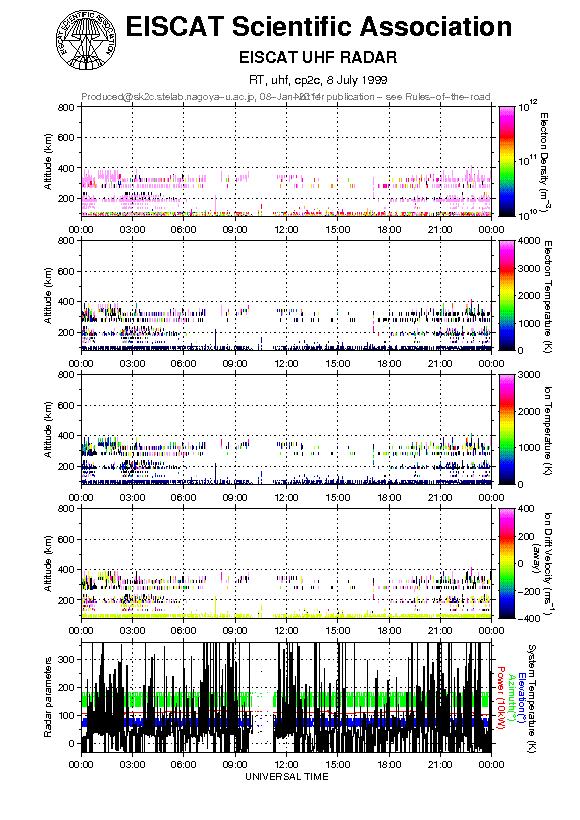580x820 pixels.
Task: Click the UNIVERSAL TIME axis label
Action: pos(287,777)
